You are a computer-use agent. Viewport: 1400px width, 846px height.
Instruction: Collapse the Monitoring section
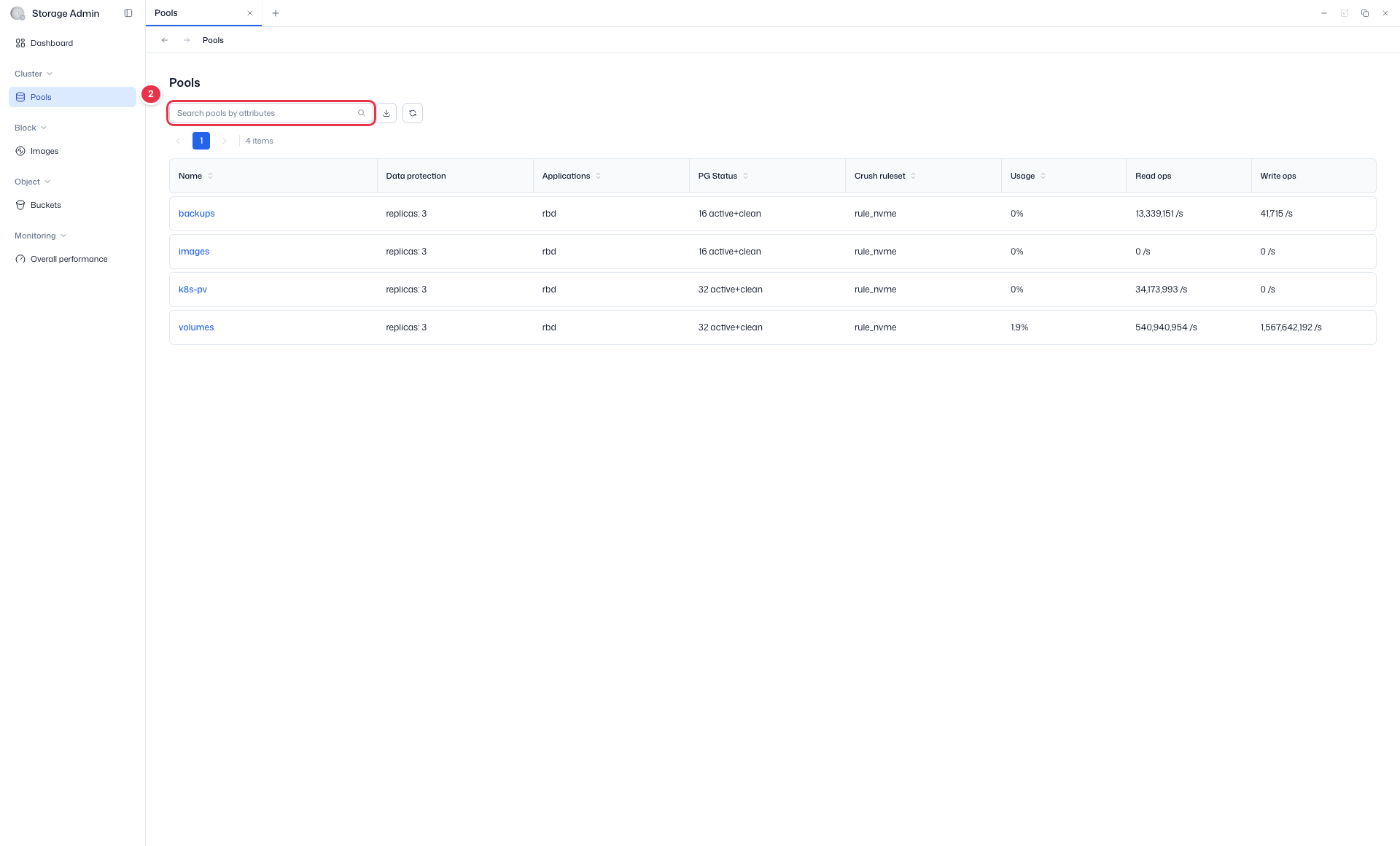pyautogui.click(x=41, y=236)
